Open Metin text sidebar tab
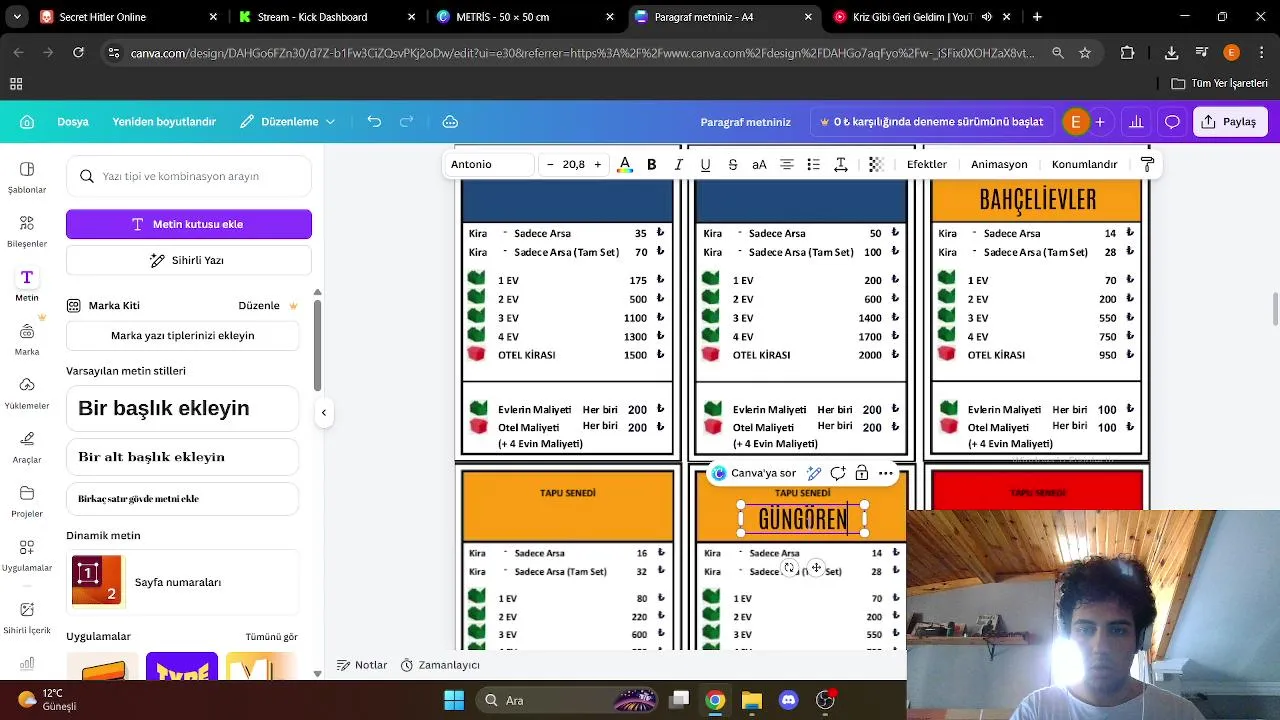The image size is (1280, 720). click(x=27, y=285)
